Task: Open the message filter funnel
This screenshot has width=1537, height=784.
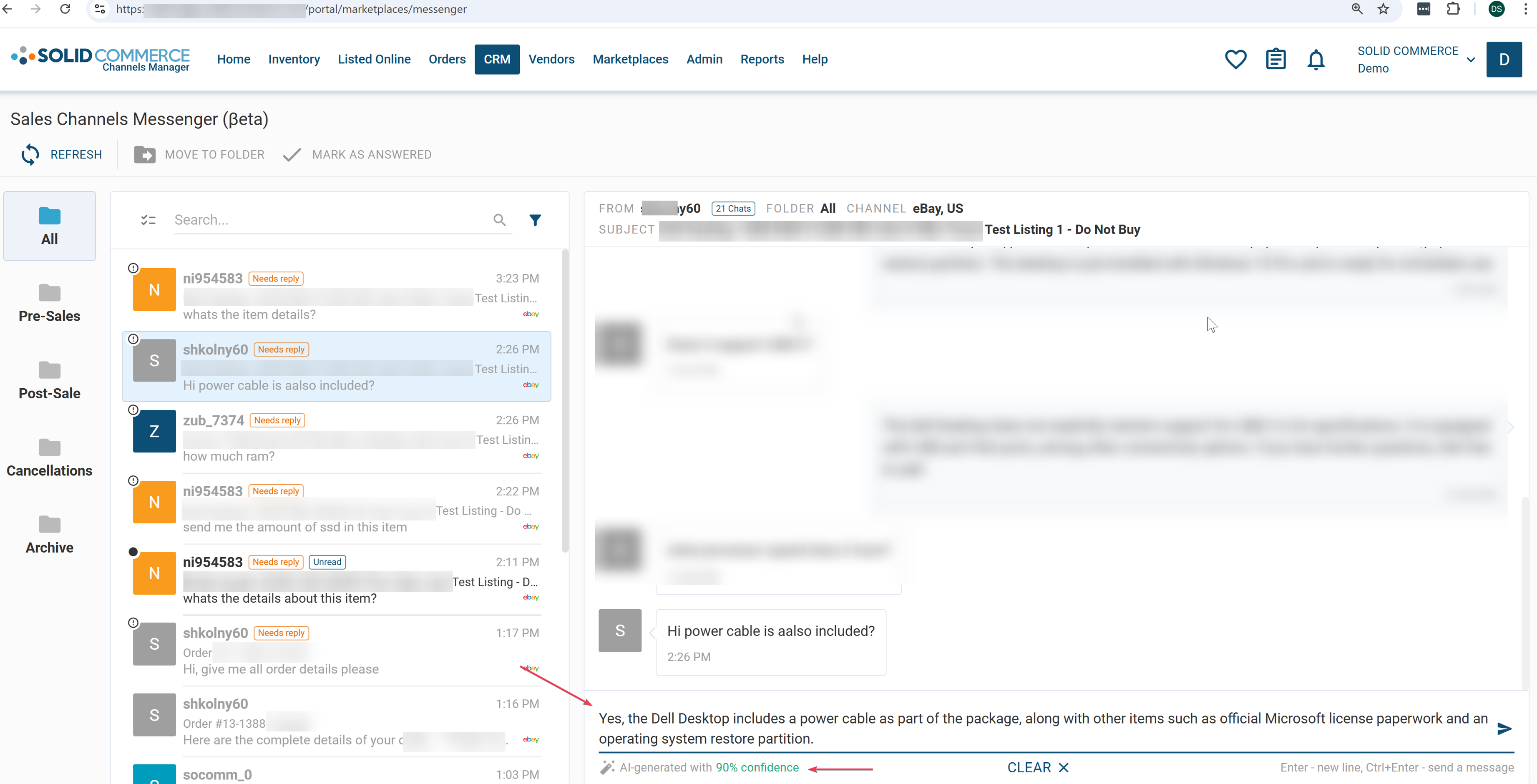Action: (x=535, y=220)
